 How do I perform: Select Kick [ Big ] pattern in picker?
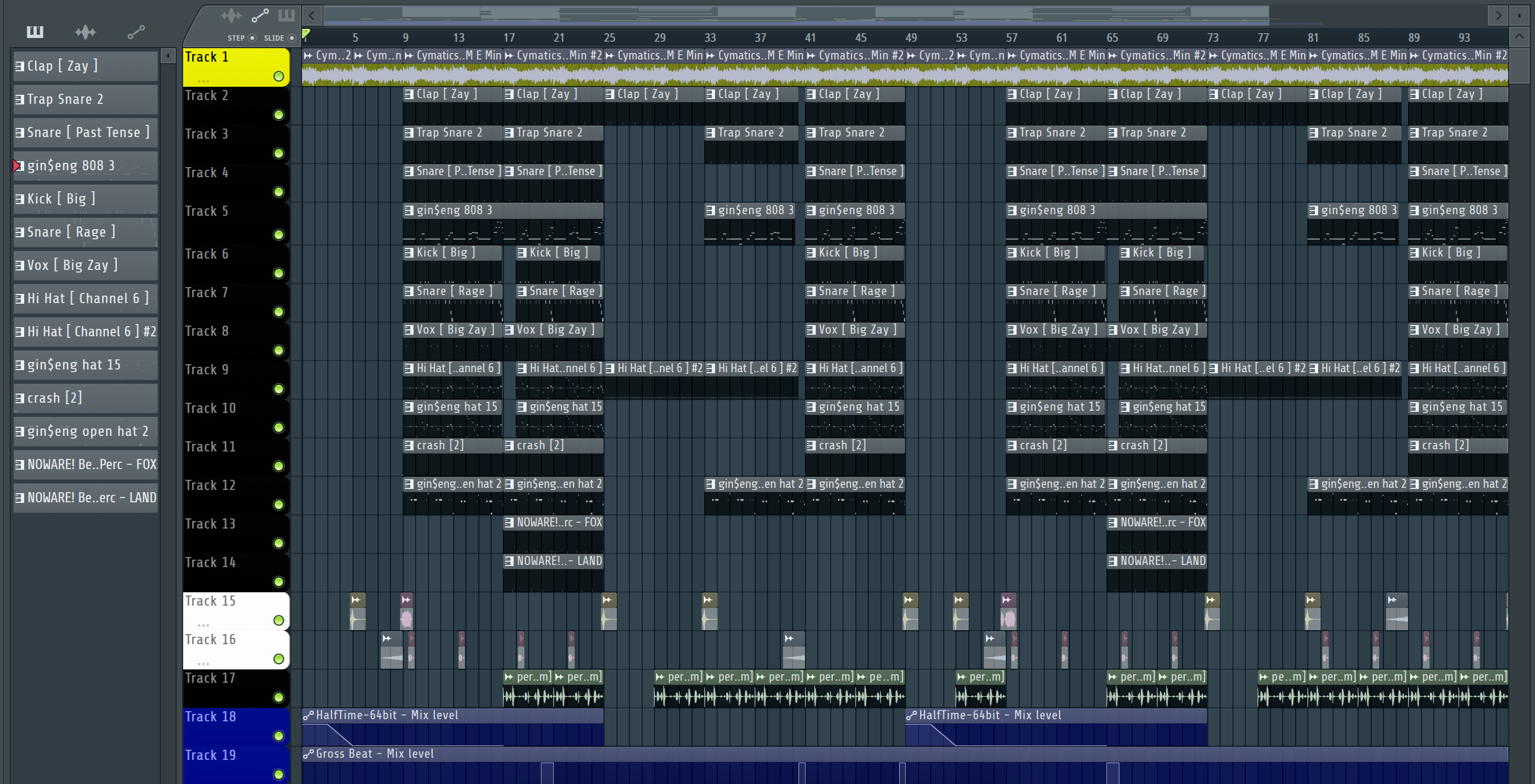[x=85, y=199]
